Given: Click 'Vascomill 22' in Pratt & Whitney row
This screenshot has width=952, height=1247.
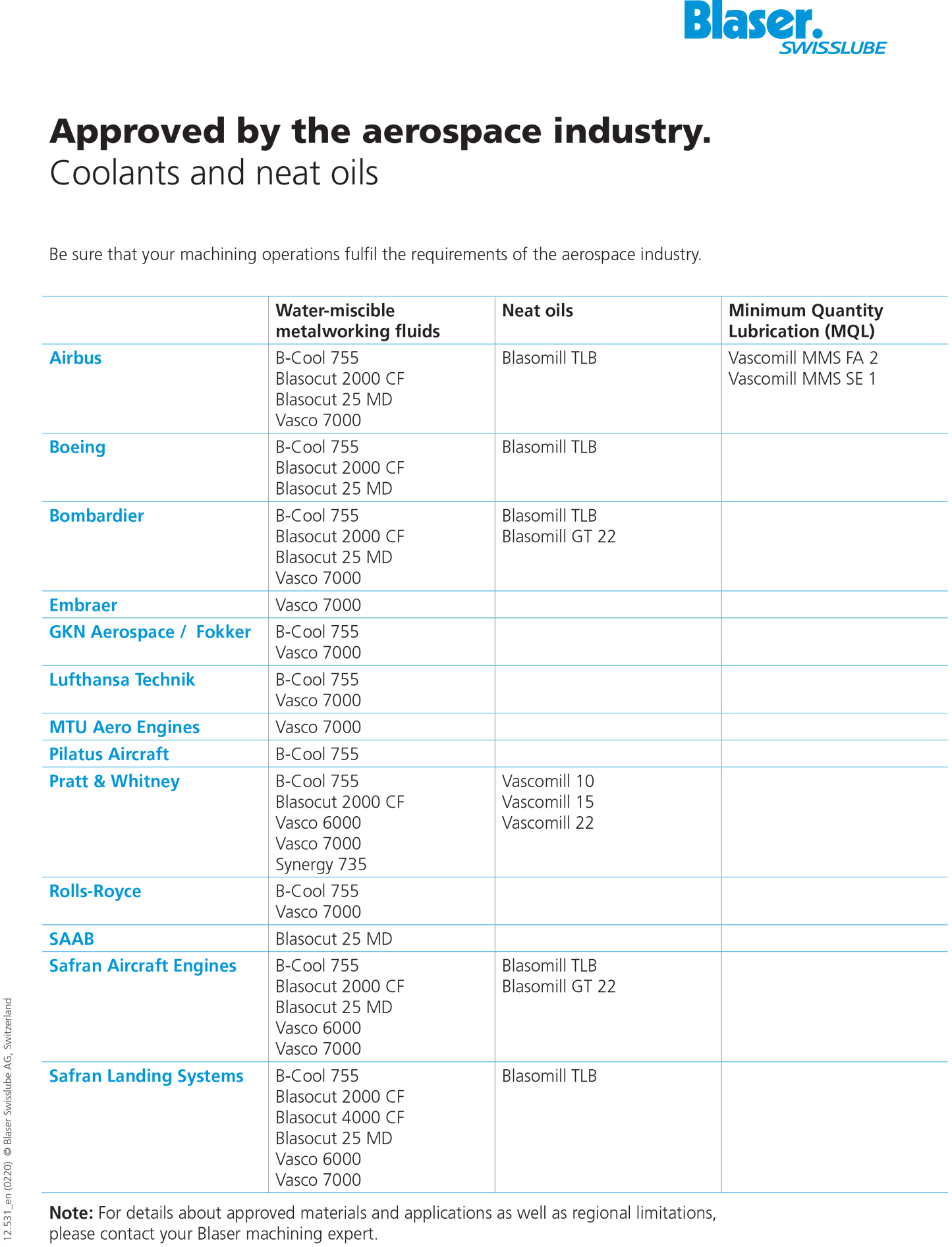Looking at the screenshot, I should pos(547,823).
